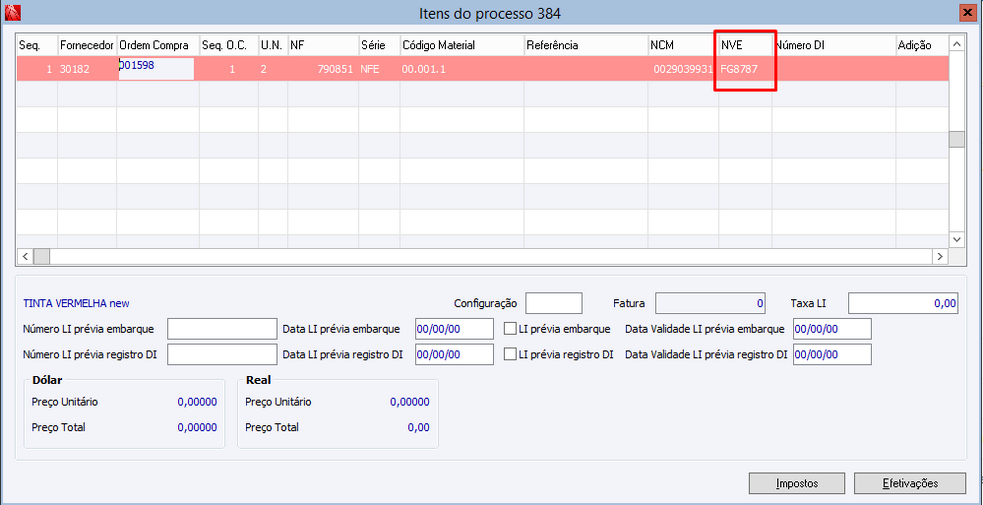983x505 pixels.
Task: Click Fornecedor cell 30182
Action: click(87, 69)
